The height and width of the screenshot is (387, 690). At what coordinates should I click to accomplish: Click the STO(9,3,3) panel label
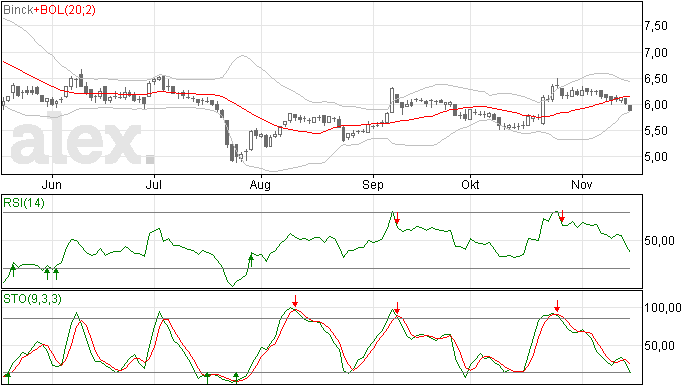(x=32, y=299)
